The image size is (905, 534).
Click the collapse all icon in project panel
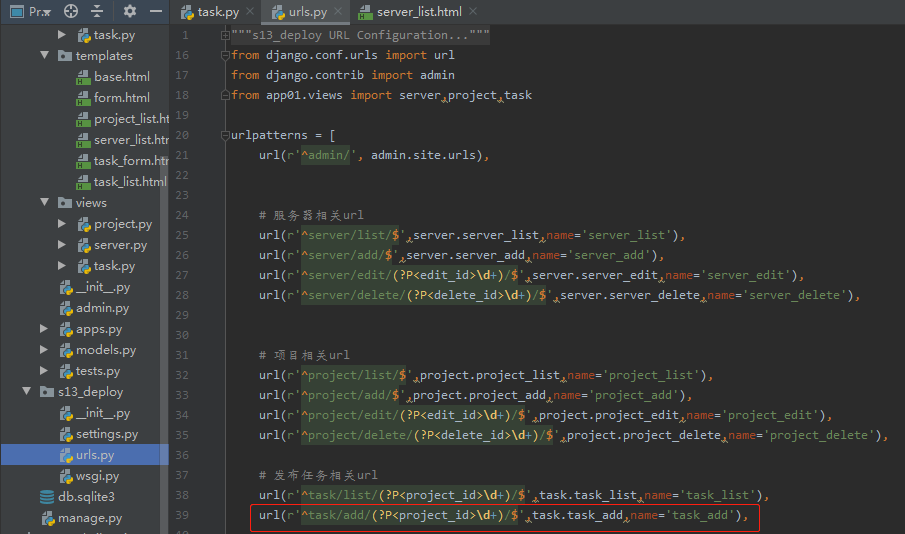pos(97,11)
